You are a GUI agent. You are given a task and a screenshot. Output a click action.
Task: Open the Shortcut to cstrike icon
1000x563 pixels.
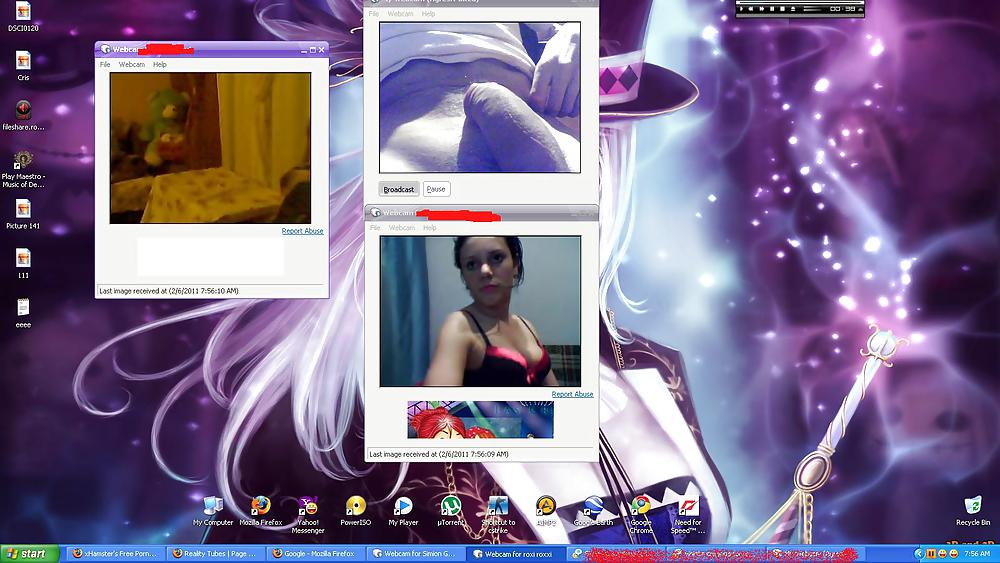click(498, 515)
